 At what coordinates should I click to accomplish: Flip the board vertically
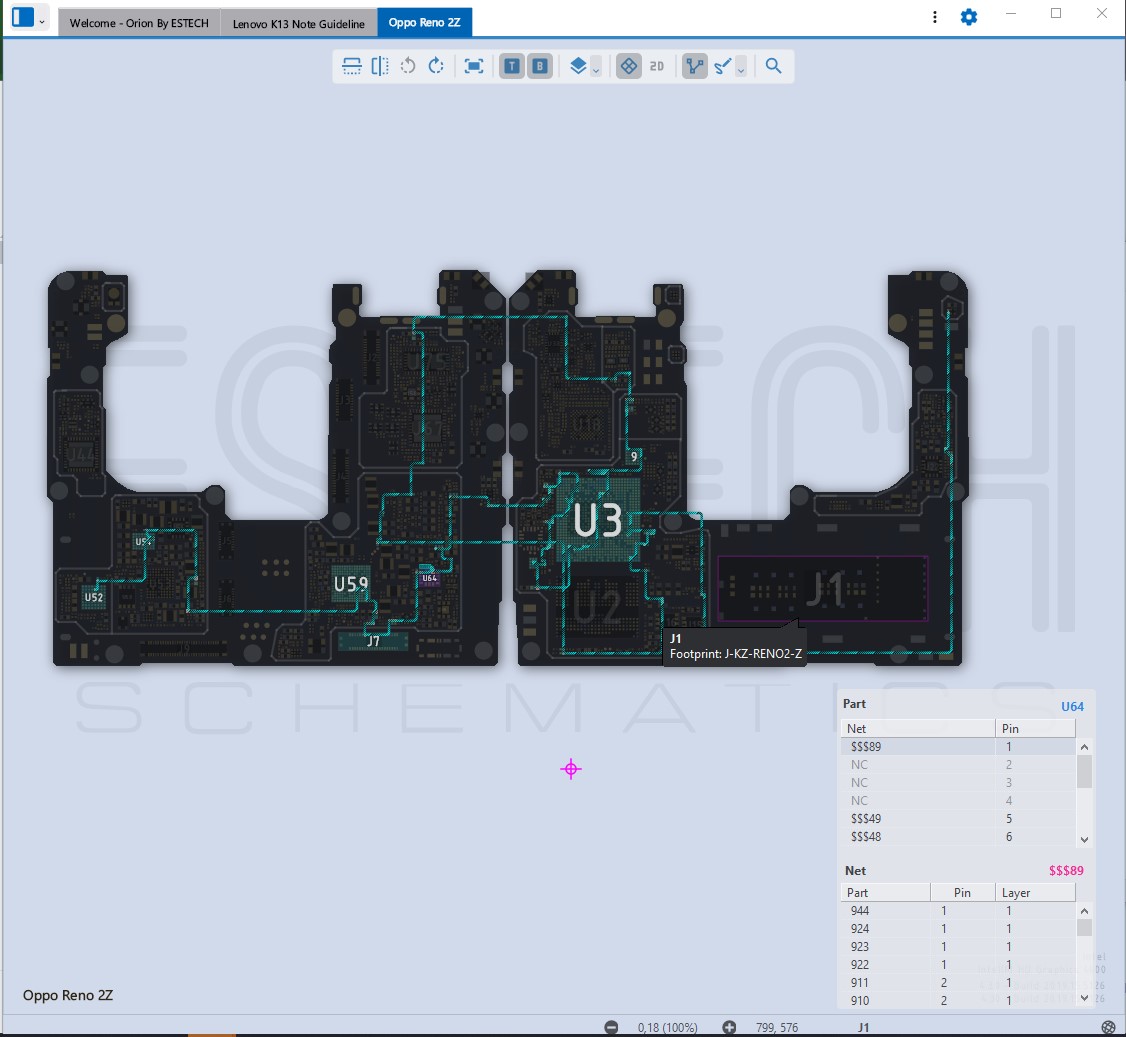(x=352, y=66)
